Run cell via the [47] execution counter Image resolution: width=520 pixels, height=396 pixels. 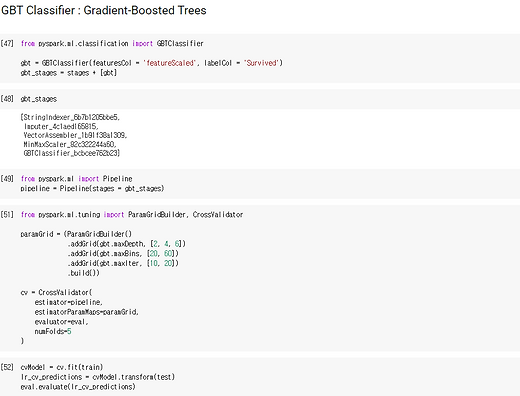coord(7,43)
